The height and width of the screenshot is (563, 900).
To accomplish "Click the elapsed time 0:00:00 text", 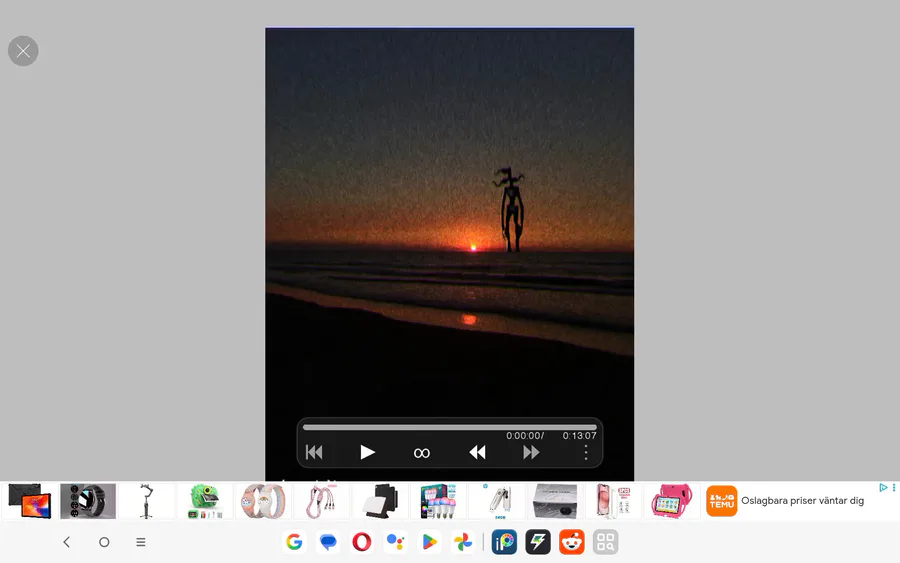I will click(525, 436).
